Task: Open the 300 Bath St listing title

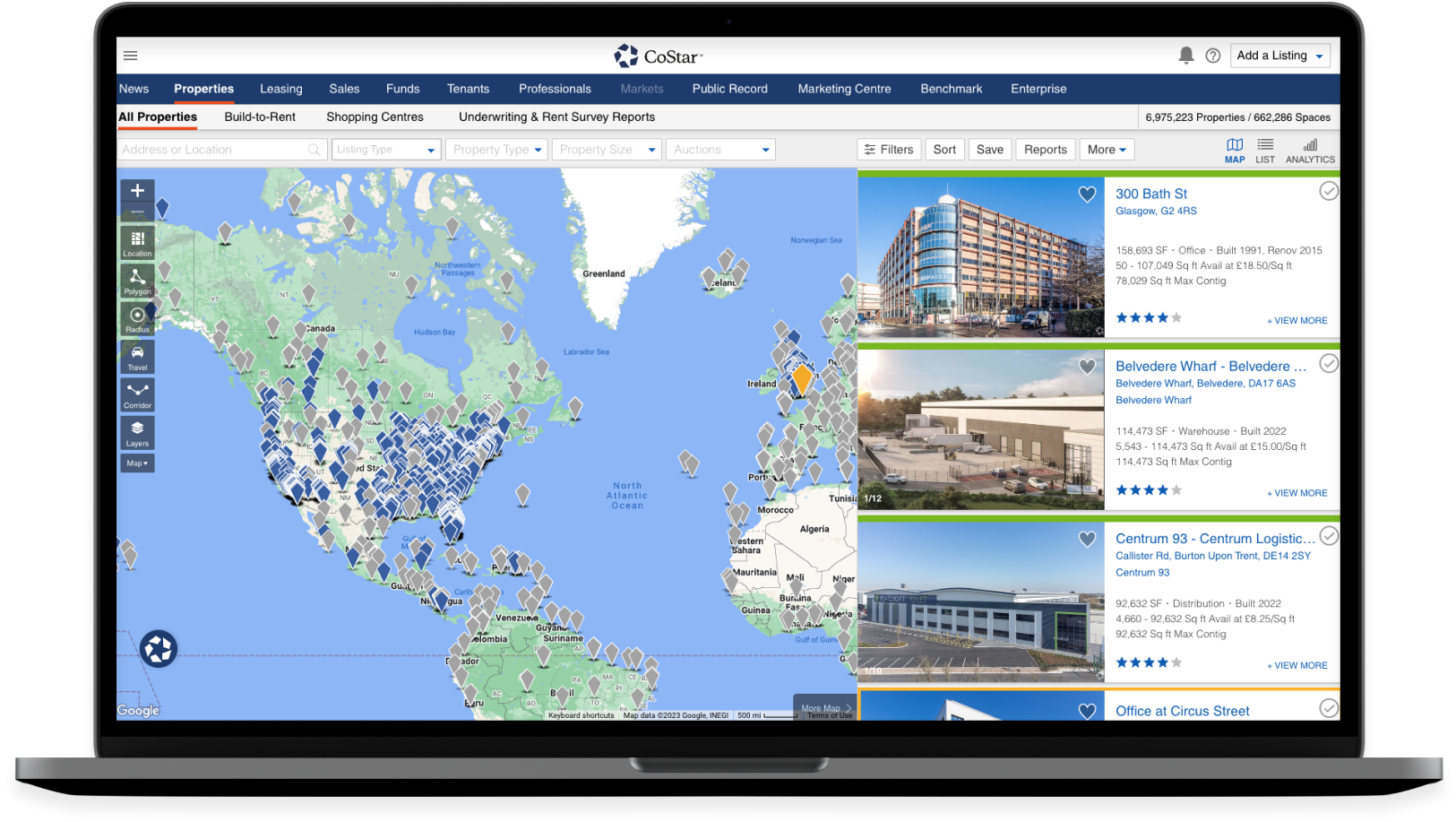Action: click(x=1151, y=194)
